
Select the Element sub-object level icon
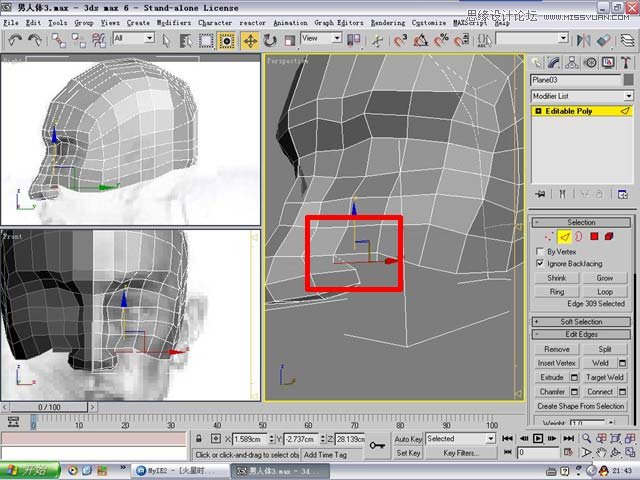click(609, 236)
